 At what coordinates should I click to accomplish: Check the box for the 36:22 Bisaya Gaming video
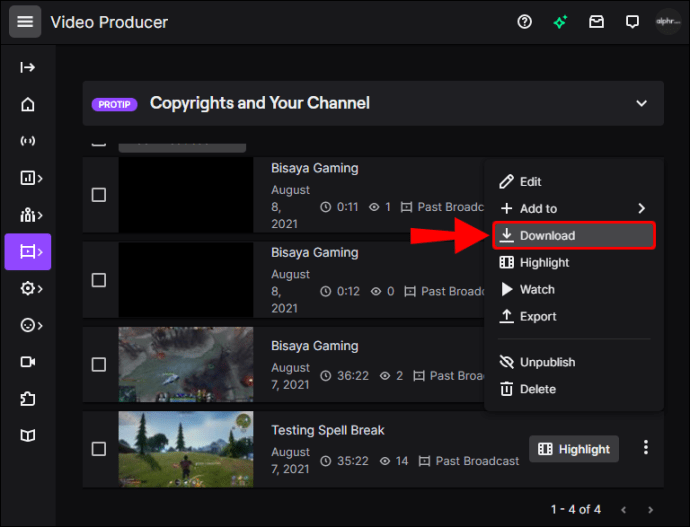[x=99, y=364]
